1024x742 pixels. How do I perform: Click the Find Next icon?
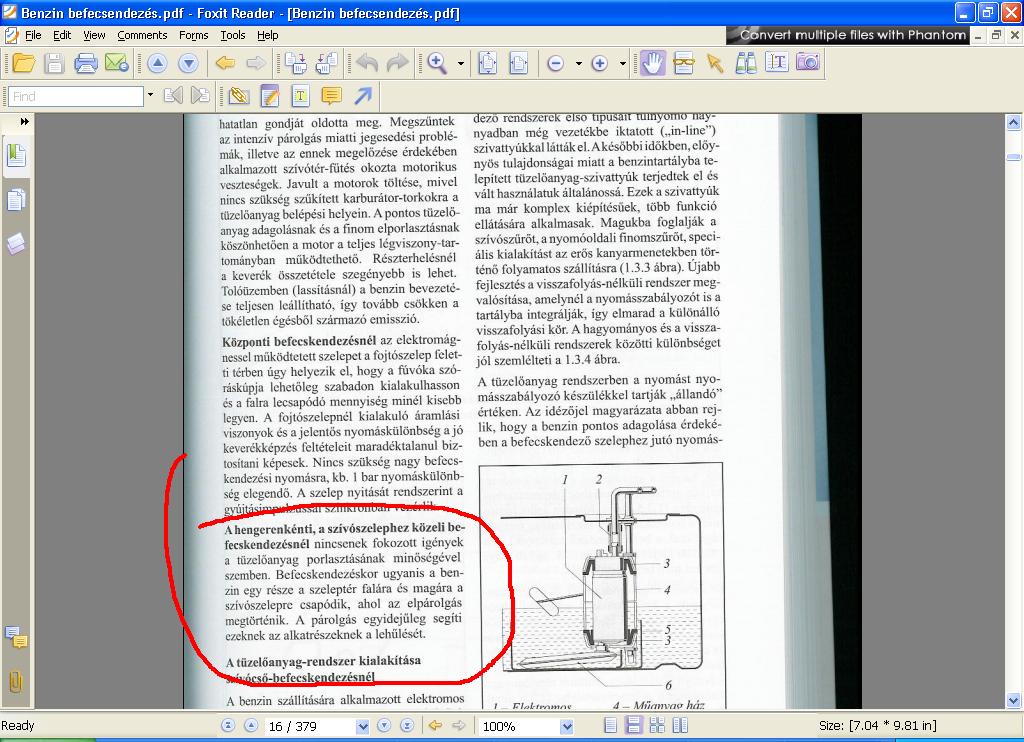click(200, 96)
